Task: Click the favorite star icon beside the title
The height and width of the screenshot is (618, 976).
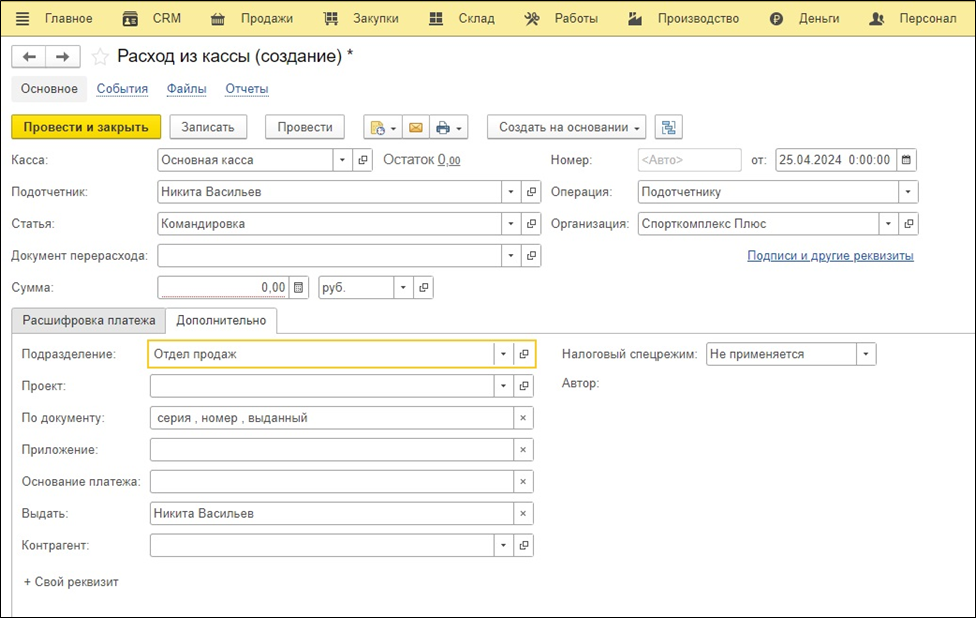Action: (x=99, y=57)
